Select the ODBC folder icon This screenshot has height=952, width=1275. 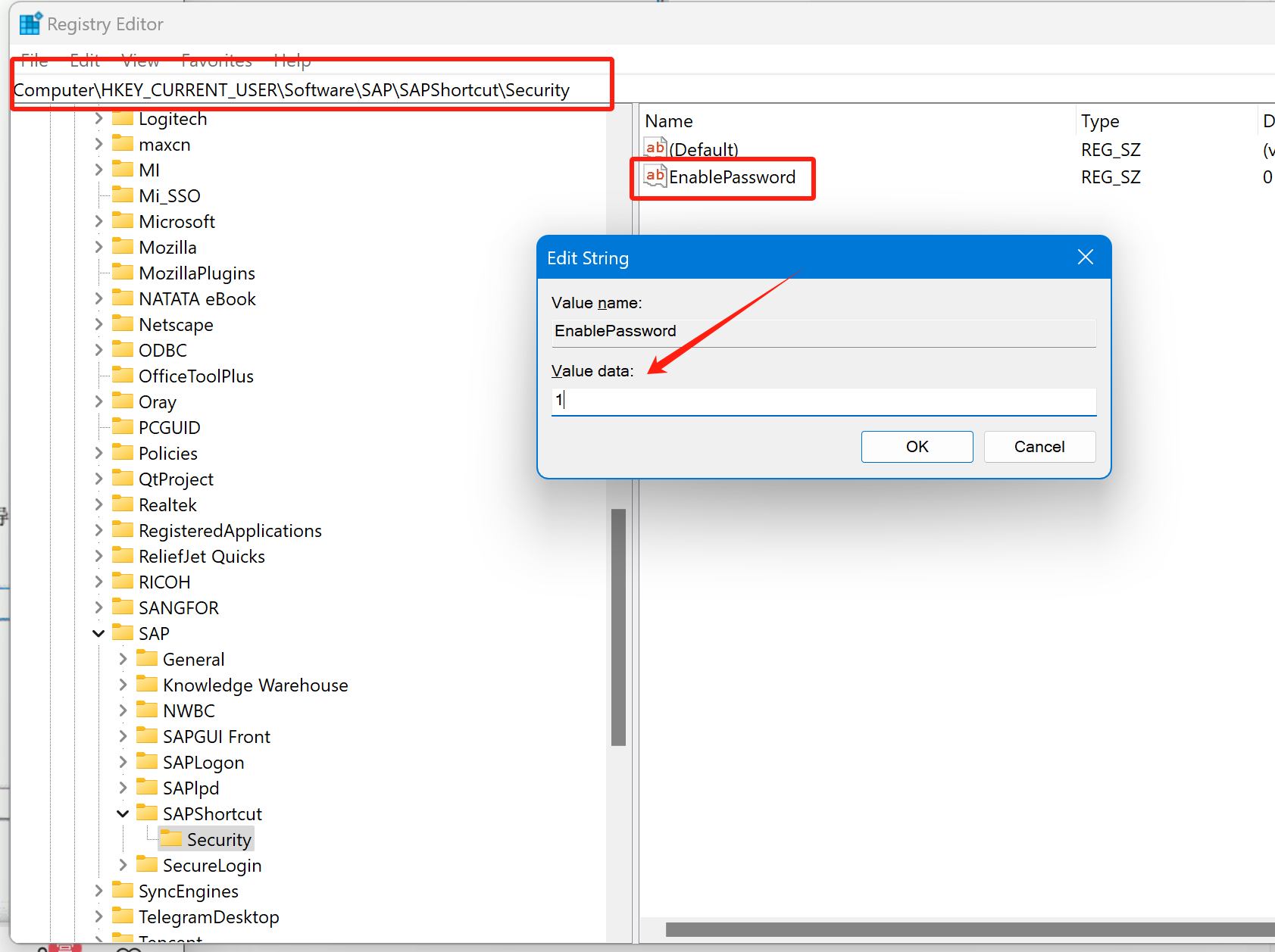(x=123, y=350)
